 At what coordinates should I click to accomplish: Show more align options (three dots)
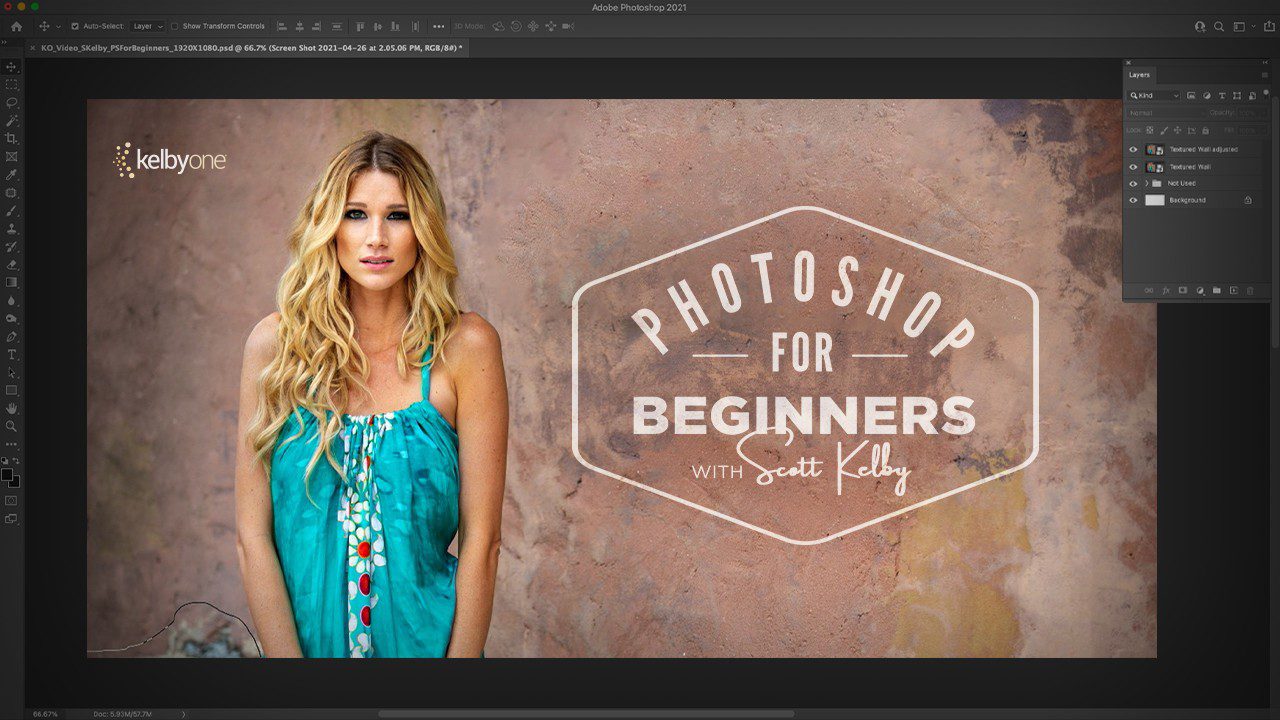click(439, 26)
